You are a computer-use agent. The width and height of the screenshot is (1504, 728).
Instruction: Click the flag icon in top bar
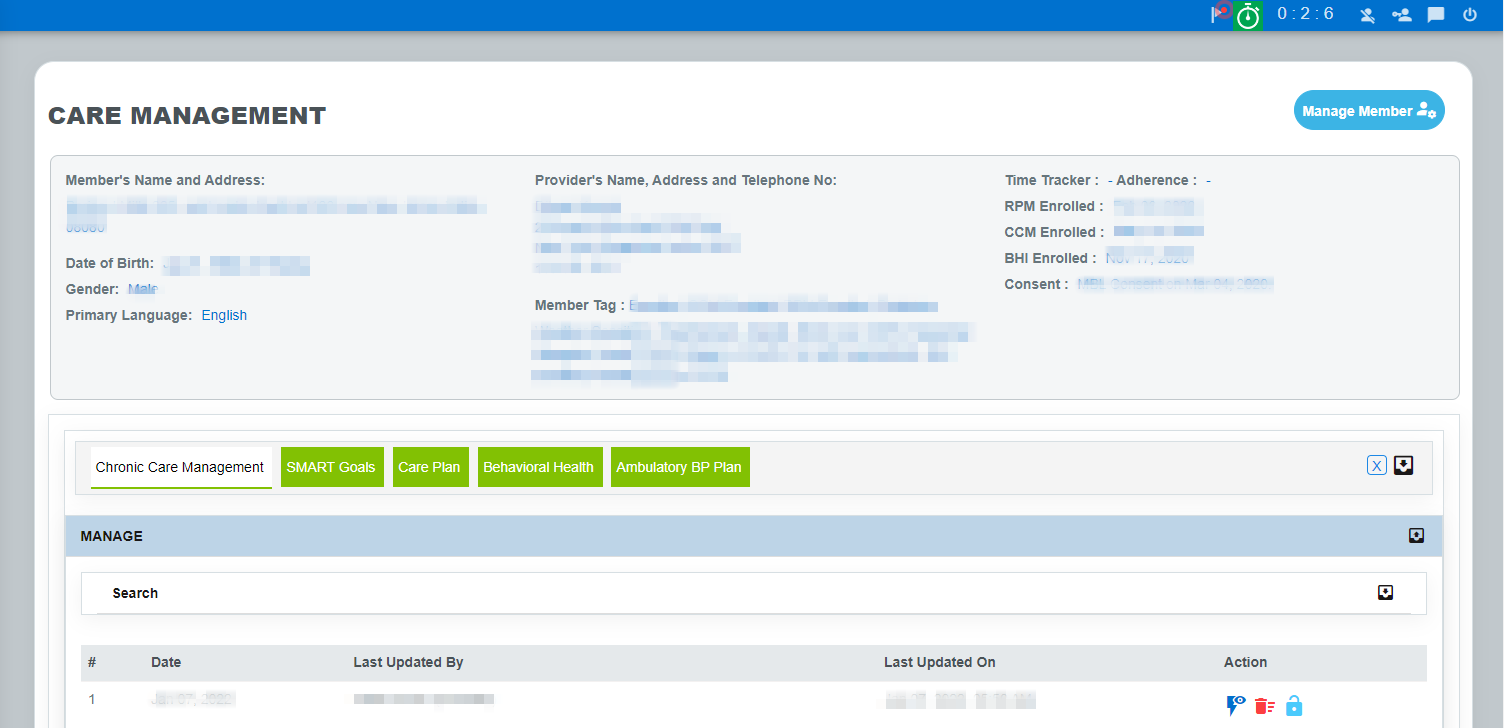coord(1221,14)
